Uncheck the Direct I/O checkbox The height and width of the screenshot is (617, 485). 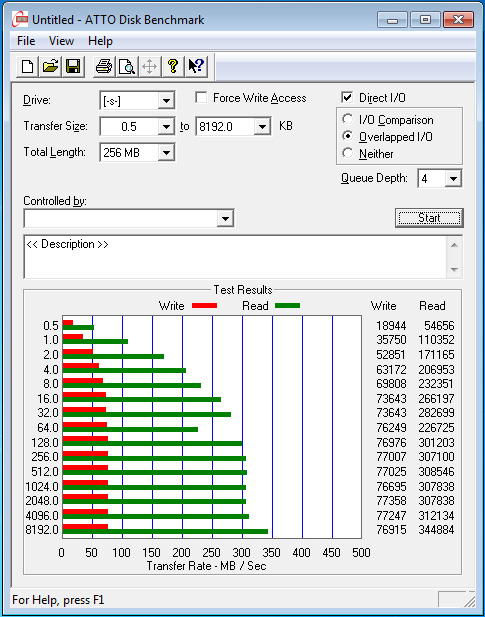click(x=347, y=97)
